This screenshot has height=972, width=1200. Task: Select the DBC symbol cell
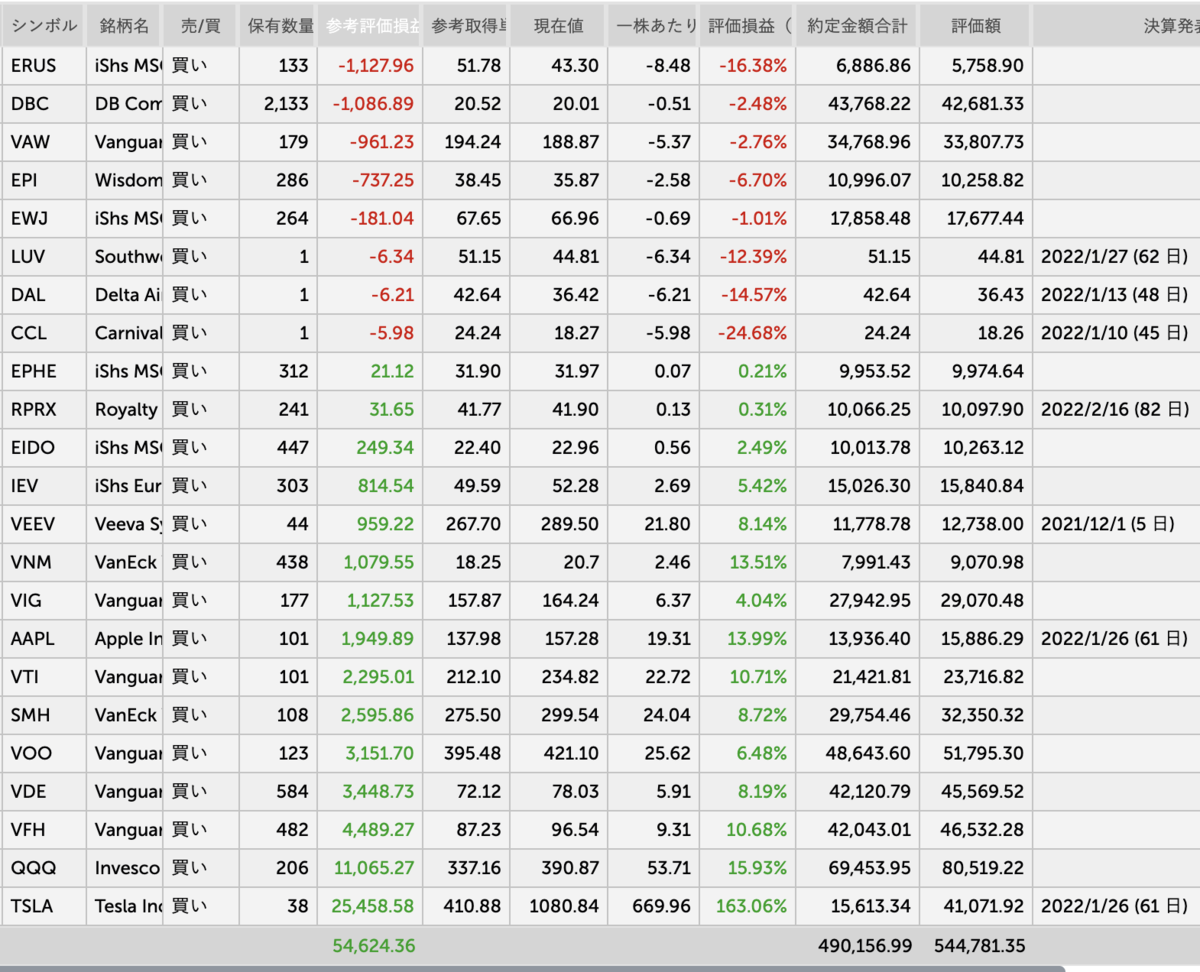pos(43,104)
